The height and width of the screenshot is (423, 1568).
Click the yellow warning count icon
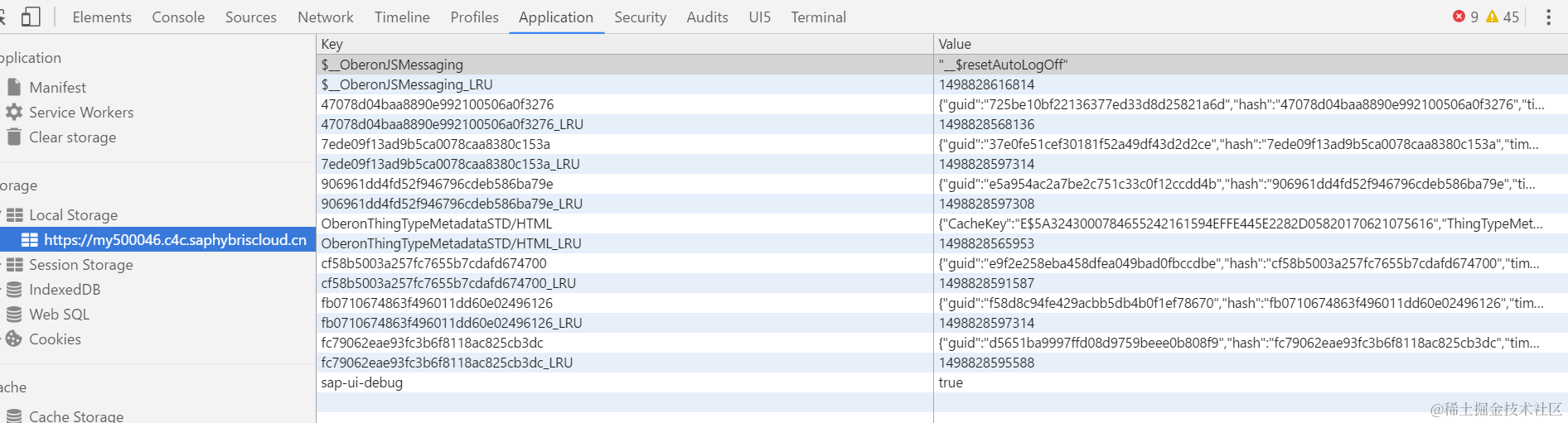(1493, 17)
